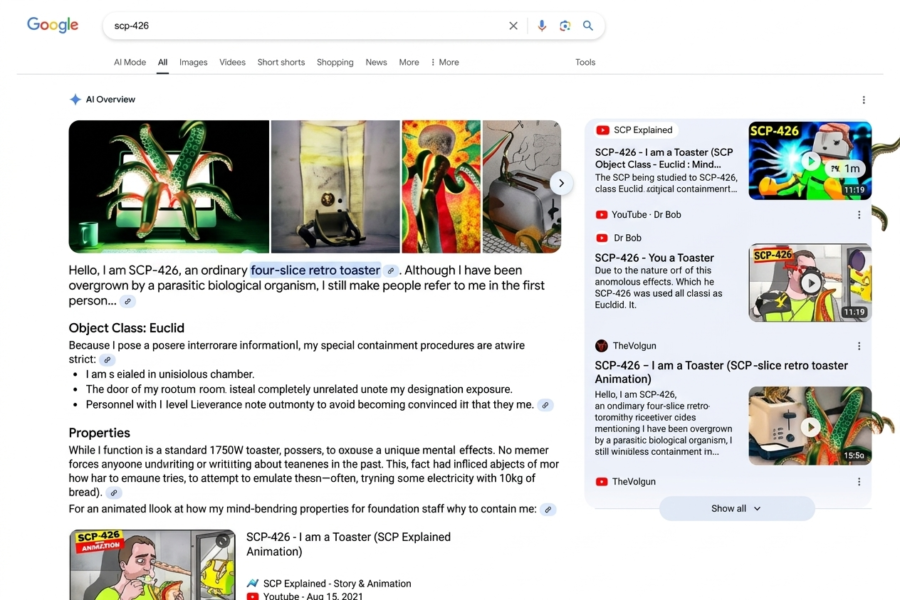Open SCP-426 Animation video thumbnail at bottom
This screenshot has height=600, width=900.
click(x=152, y=564)
